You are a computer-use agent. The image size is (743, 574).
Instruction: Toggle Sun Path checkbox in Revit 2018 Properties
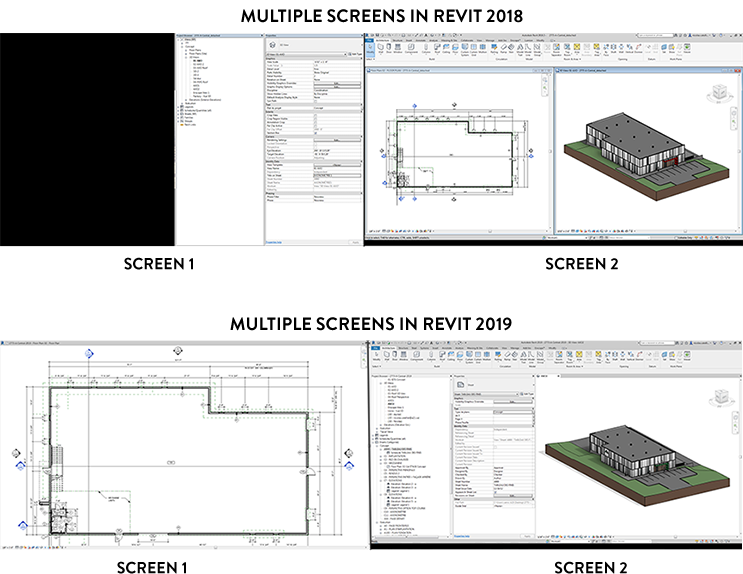click(316, 101)
